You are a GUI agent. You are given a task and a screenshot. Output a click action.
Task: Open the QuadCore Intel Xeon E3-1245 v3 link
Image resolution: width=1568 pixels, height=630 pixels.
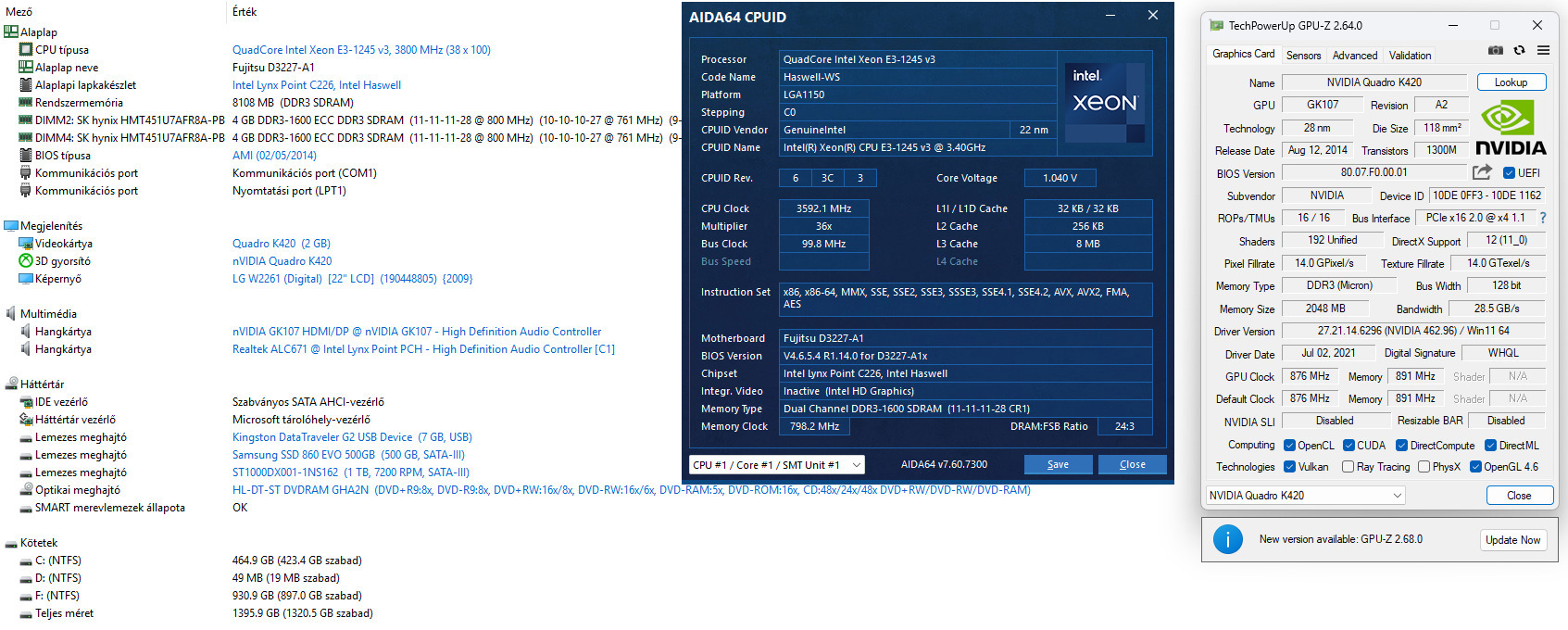(361, 50)
